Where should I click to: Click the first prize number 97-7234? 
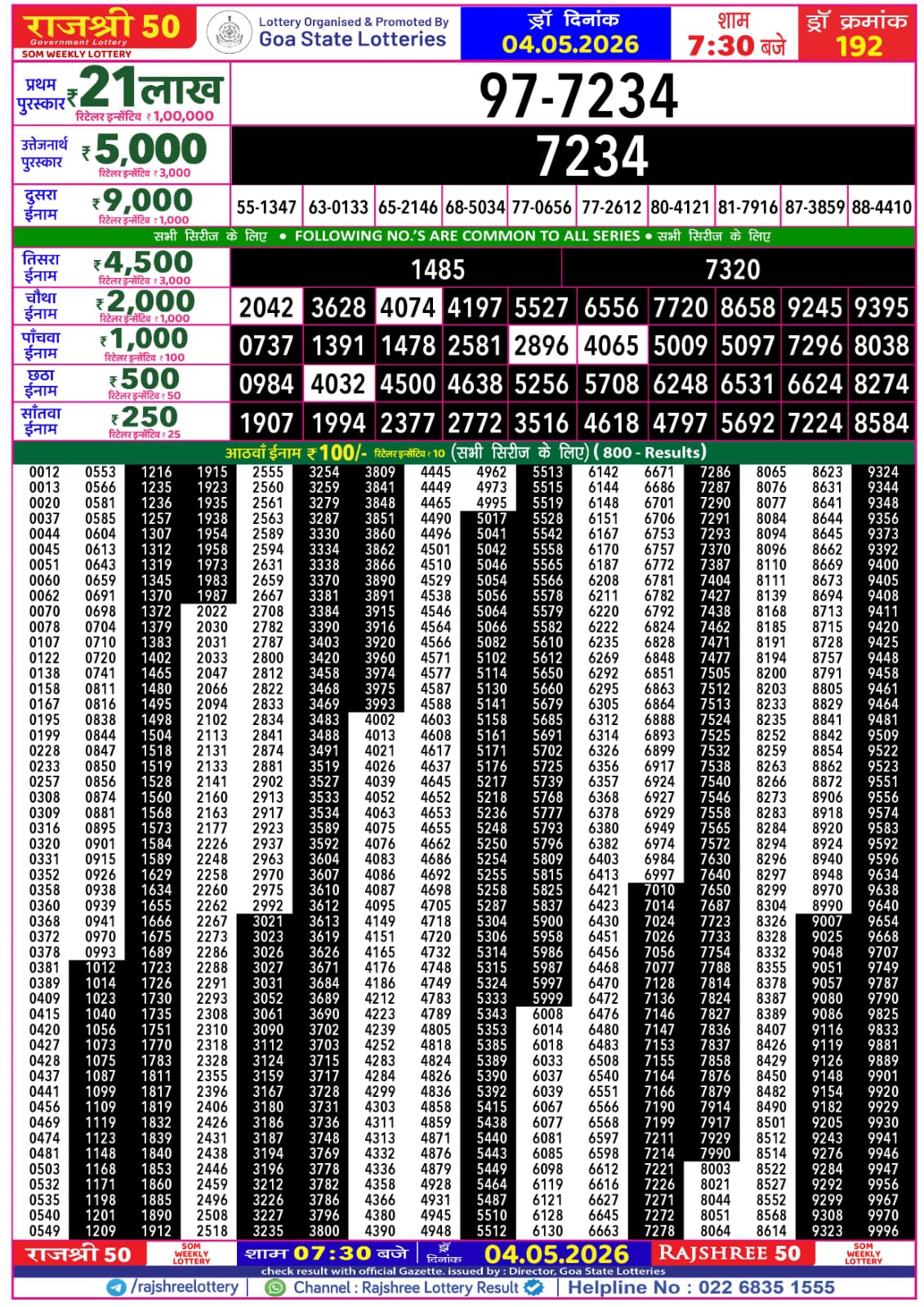(x=578, y=96)
